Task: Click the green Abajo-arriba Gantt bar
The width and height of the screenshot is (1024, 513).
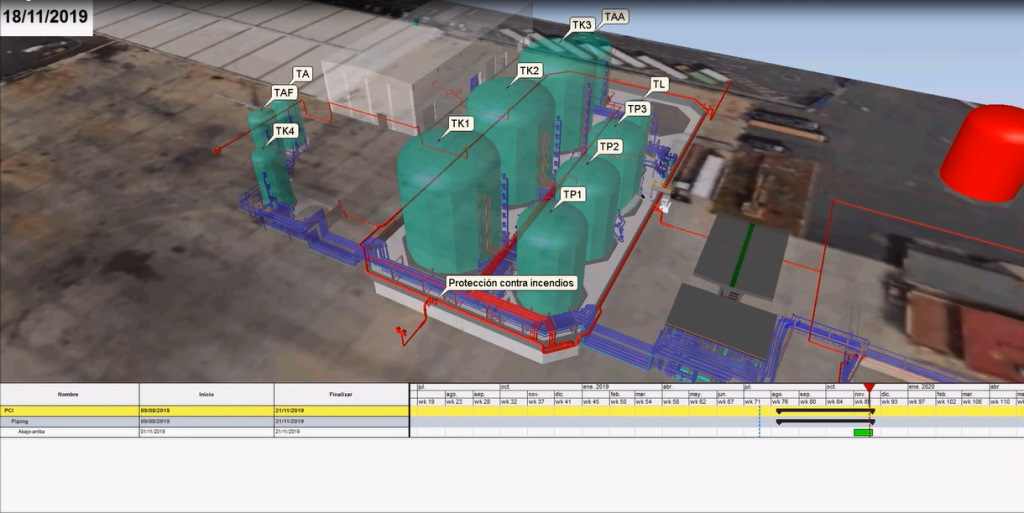Action: point(862,433)
